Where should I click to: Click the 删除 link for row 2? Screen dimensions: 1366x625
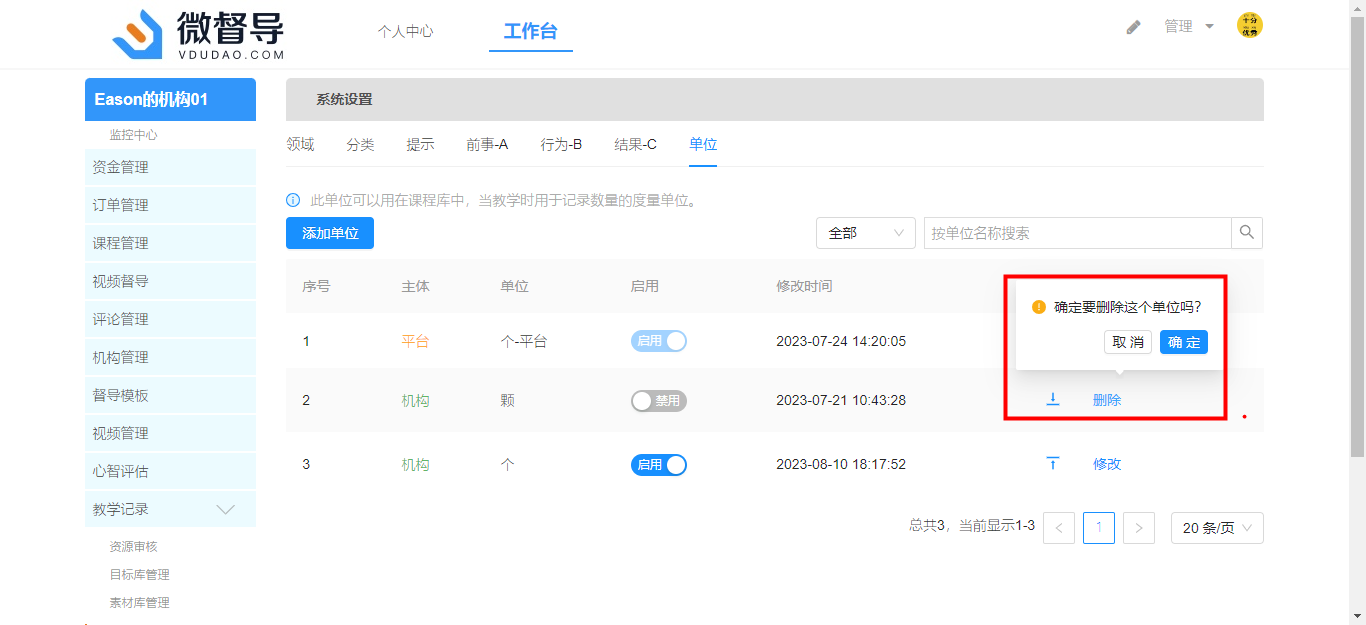point(1107,400)
